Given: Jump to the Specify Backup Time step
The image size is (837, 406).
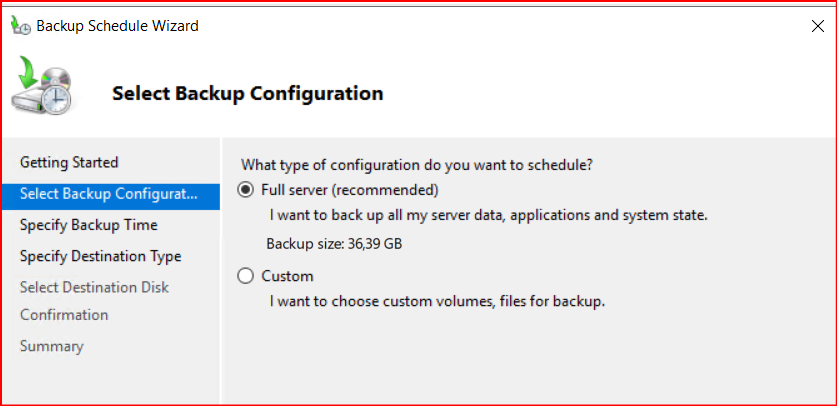Looking at the screenshot, I should pyautogui.click(x=88, y=225).
